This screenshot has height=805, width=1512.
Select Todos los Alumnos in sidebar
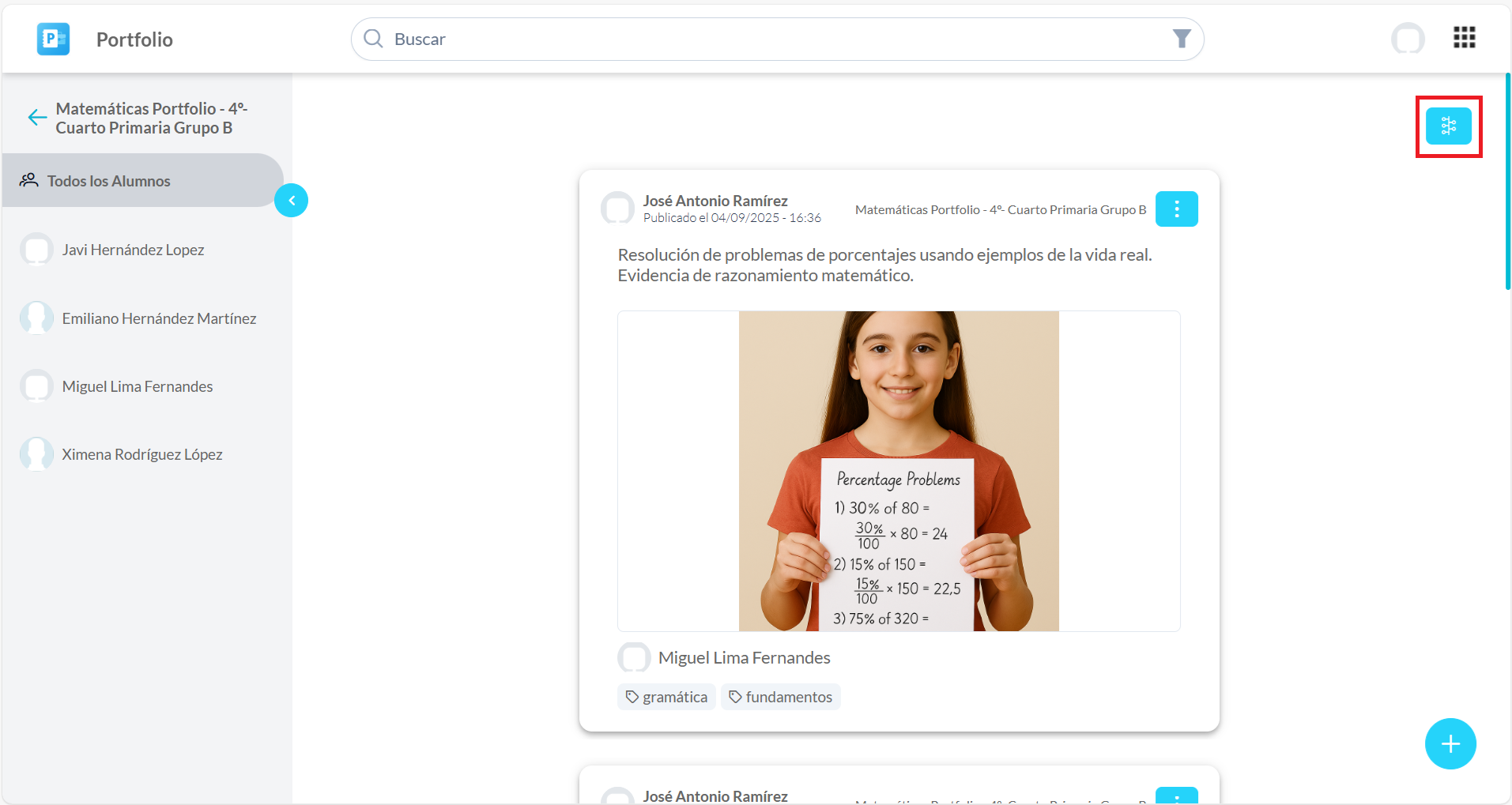[x=109, y=181]
